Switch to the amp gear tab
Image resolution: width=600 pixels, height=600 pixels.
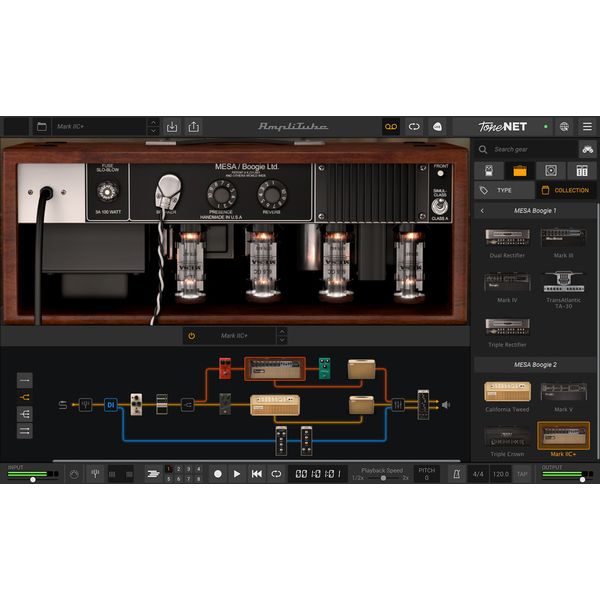coord(520,171)
